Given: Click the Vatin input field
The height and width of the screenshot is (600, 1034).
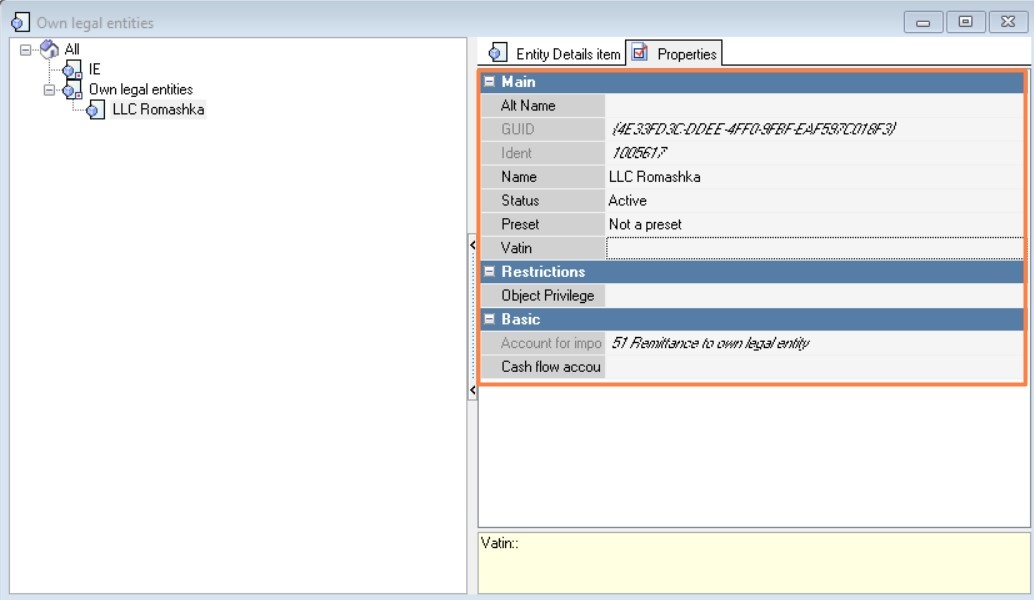Looking at the screenshot, I should [814, 248].
